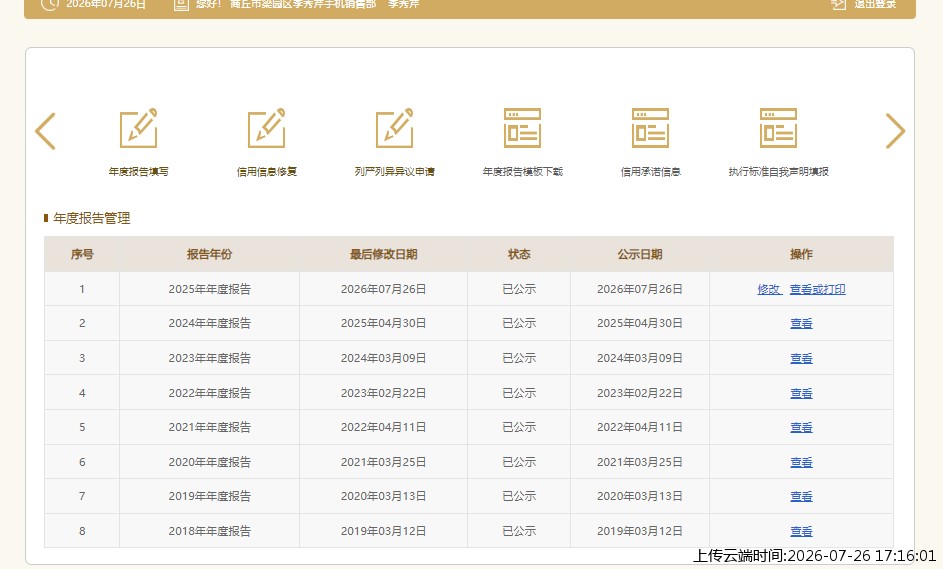Open the 年度报告模板下载 icon

pyautogui.click(x=523, y=128)
